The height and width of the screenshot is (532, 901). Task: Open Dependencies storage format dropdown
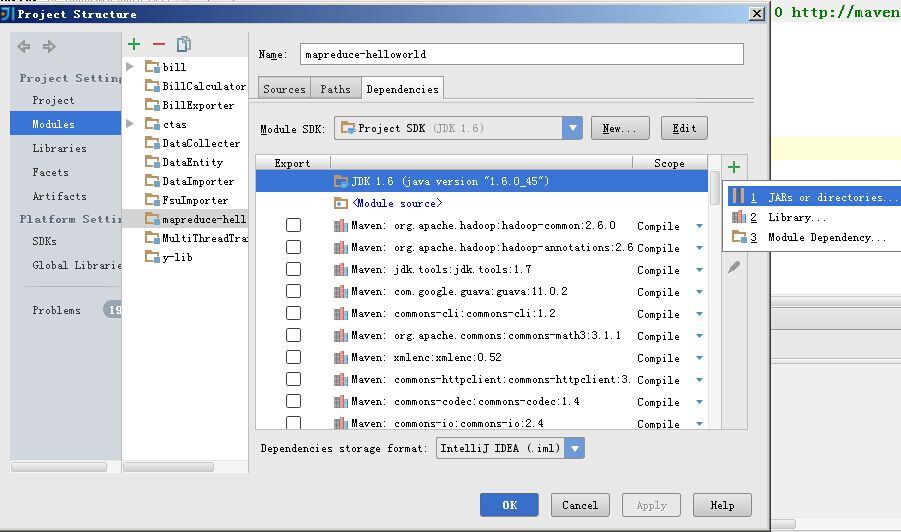[574, 448]
